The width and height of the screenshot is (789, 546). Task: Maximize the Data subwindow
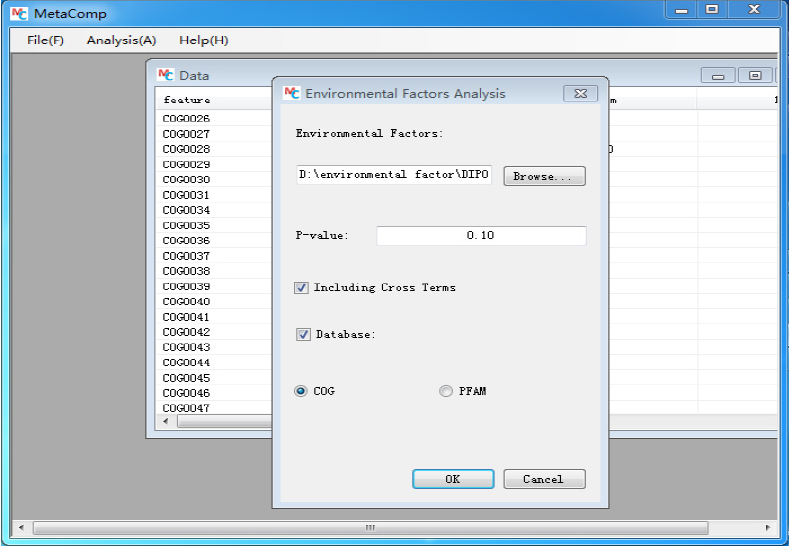pyautogui.click(x=755, y=75)
